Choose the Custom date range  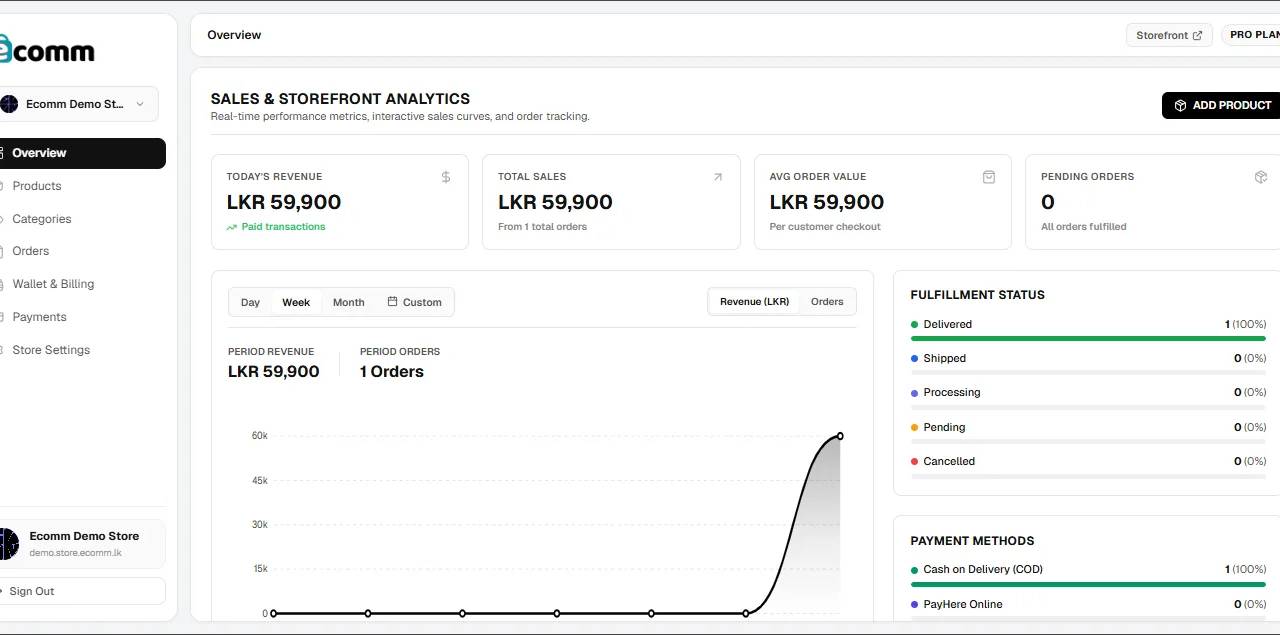point(414,302)
